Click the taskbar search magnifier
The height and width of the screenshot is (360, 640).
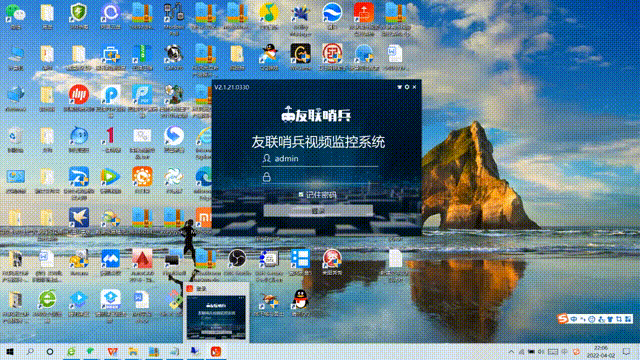click(30, 351)
